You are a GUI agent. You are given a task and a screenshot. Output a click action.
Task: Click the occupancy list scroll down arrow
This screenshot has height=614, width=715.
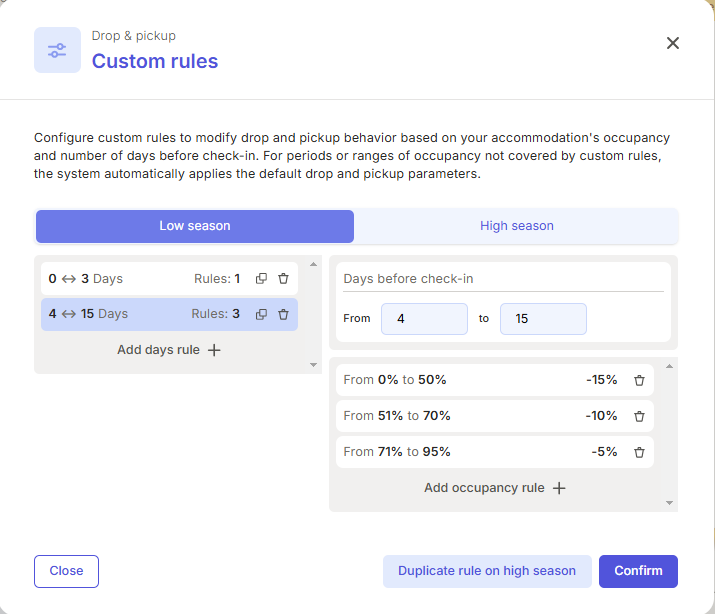point(669,503)
